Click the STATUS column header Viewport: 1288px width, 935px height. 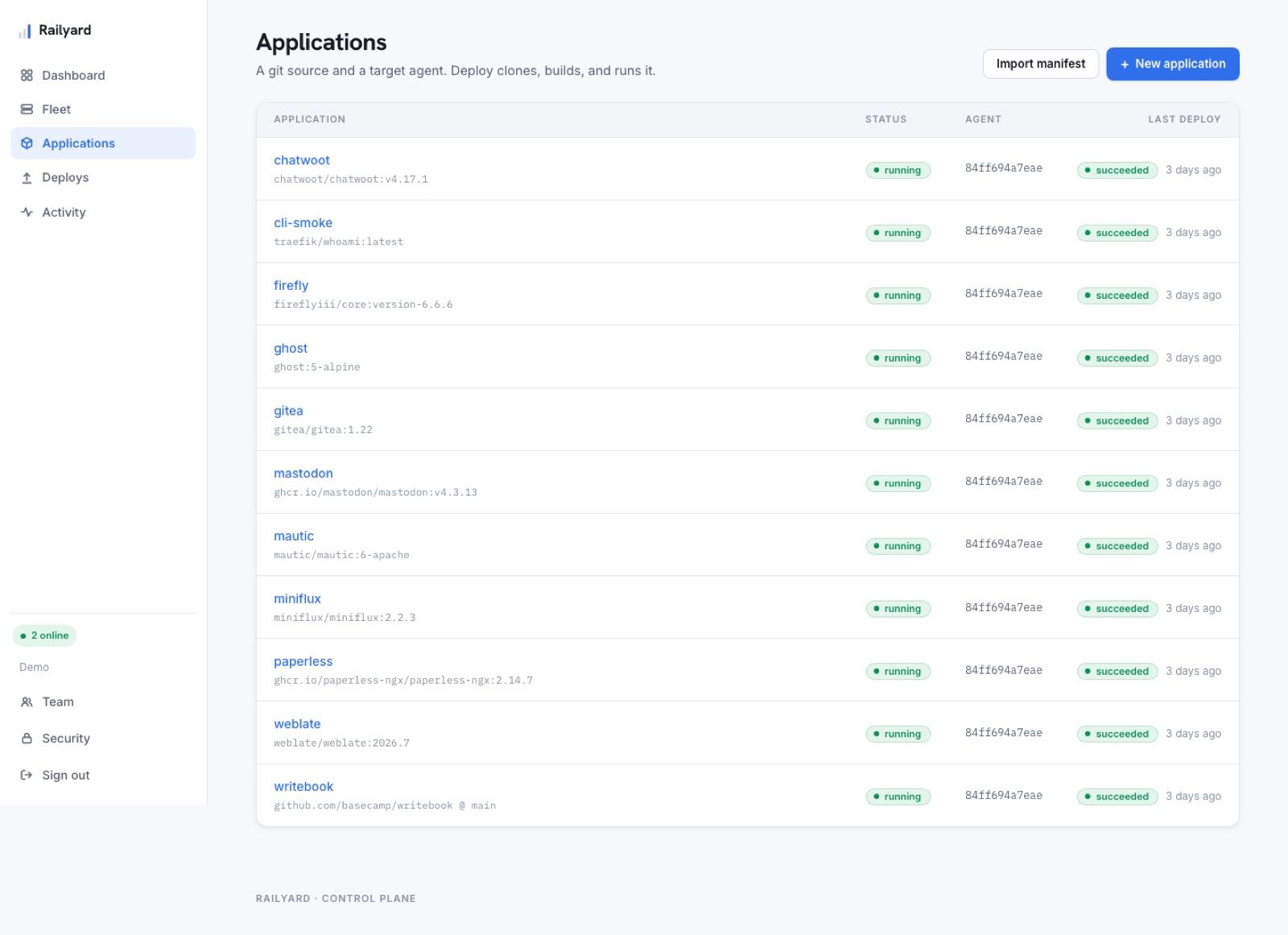(885, 119)
